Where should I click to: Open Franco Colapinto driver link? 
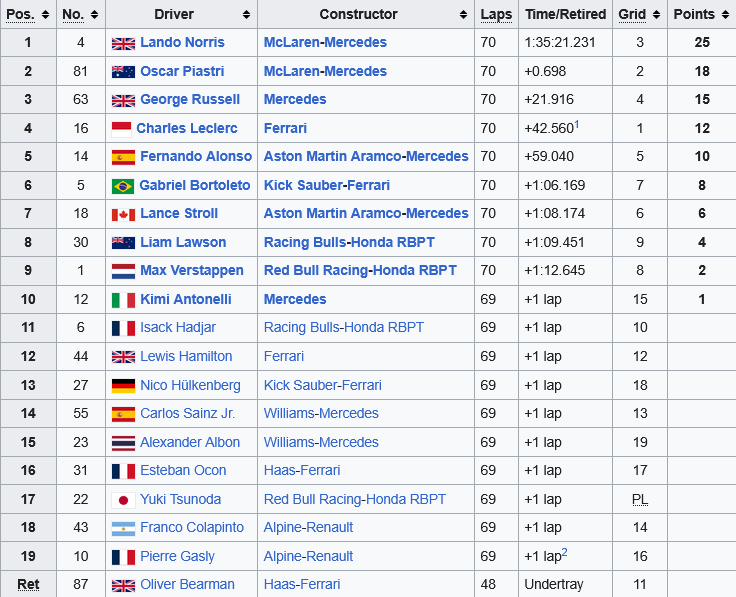[192, 528]
